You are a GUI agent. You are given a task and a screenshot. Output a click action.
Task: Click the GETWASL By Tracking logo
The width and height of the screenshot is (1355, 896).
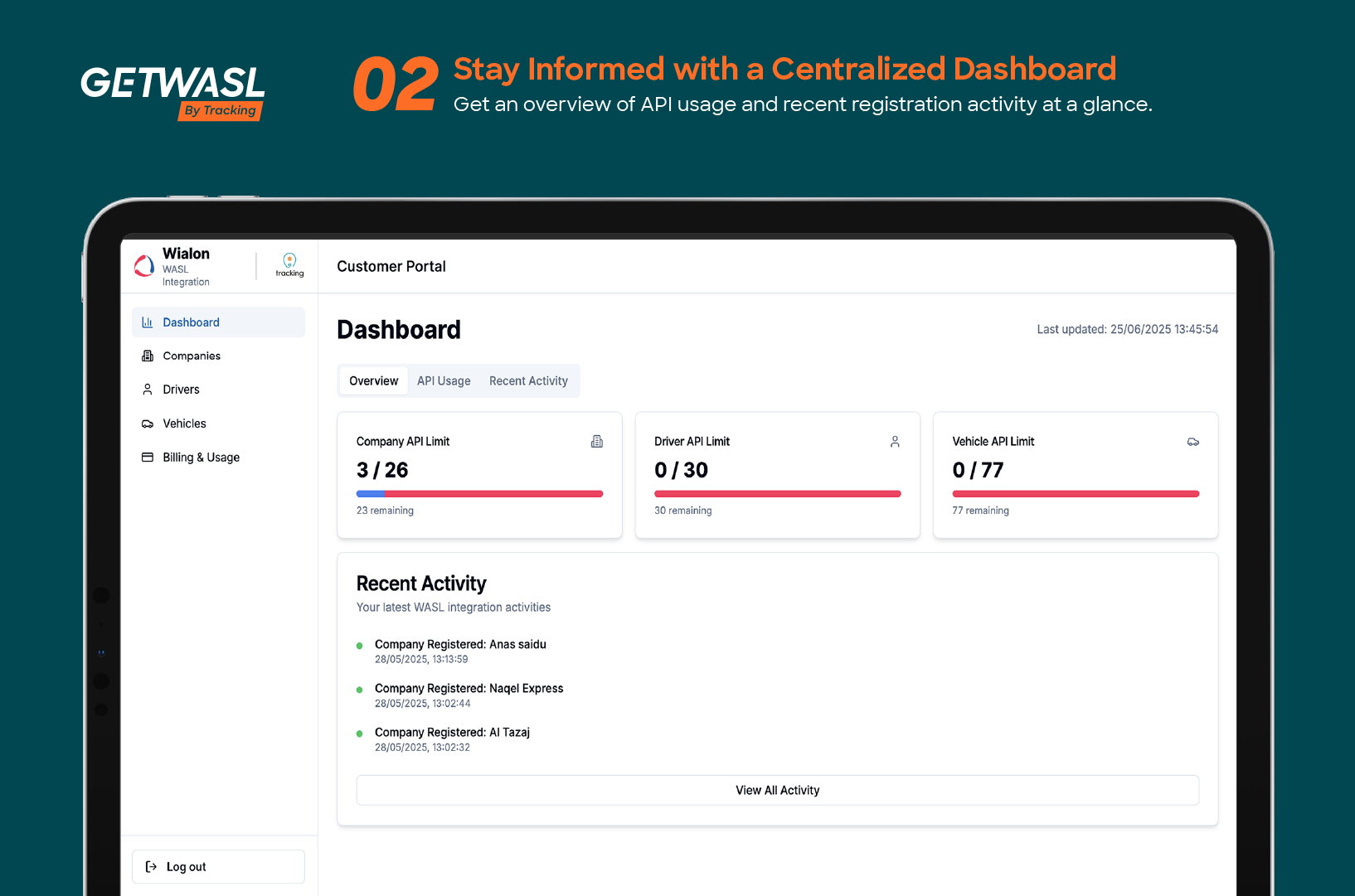tap(172, 93)
